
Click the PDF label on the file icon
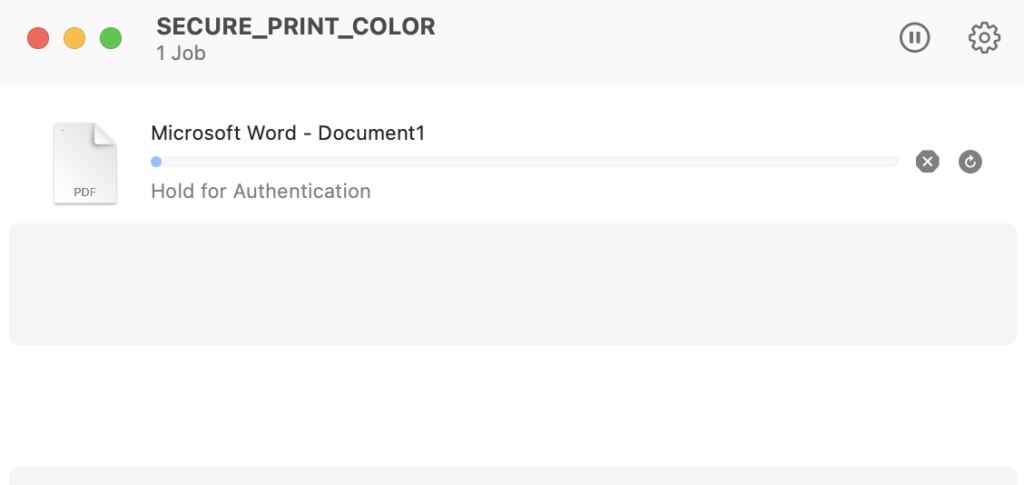coord(85,191)
